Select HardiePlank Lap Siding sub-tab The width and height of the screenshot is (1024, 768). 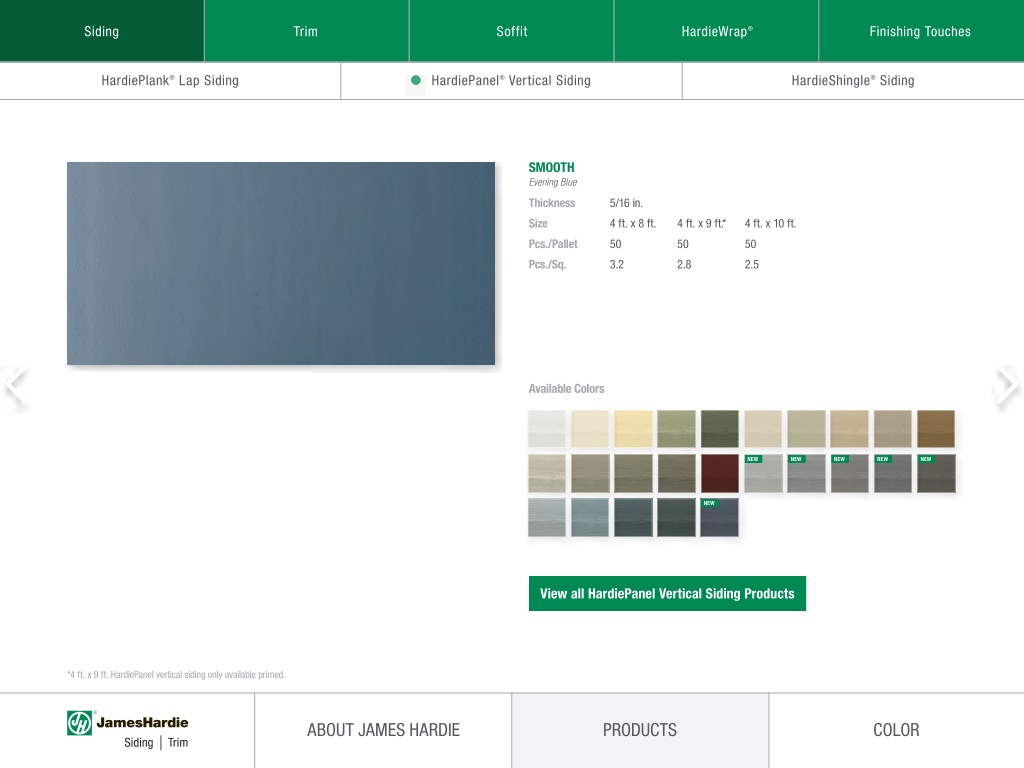[x=170, y=81]
